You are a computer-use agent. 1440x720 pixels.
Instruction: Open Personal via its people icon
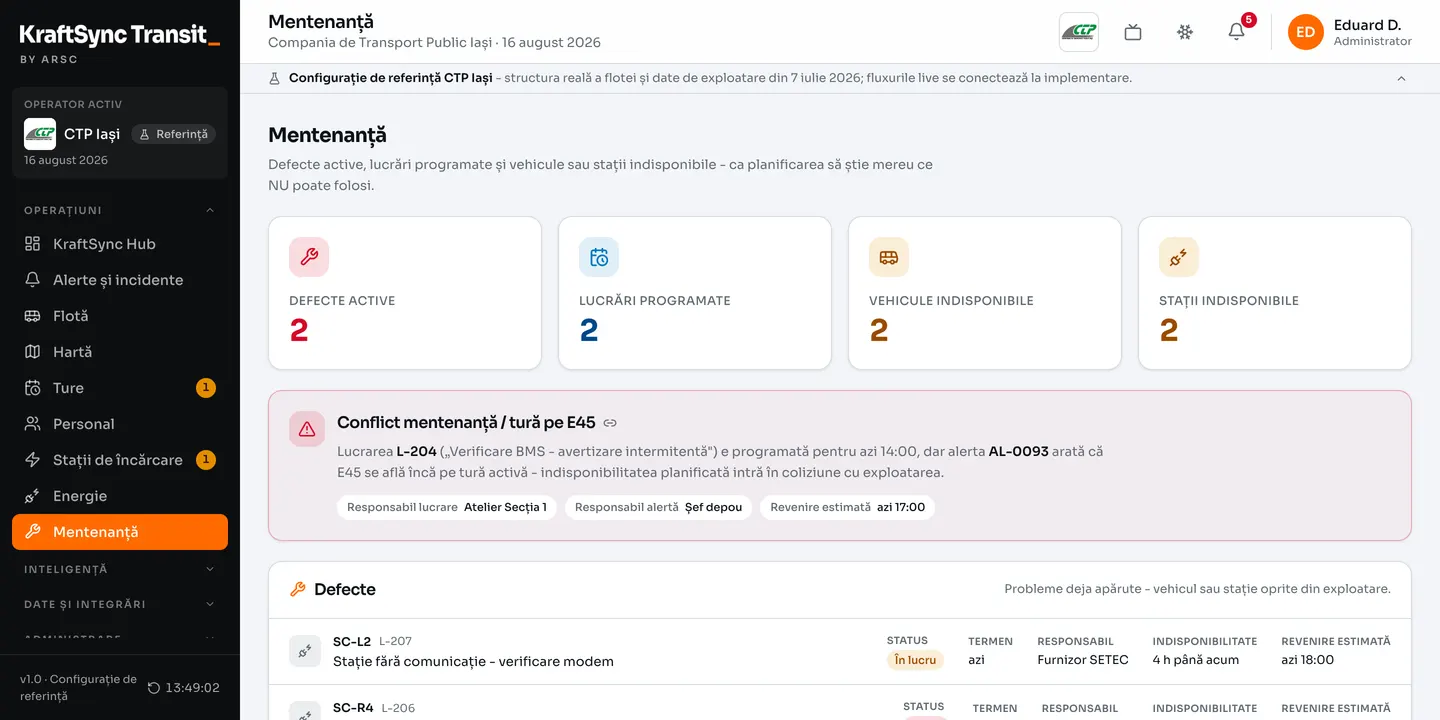[33, 424]
